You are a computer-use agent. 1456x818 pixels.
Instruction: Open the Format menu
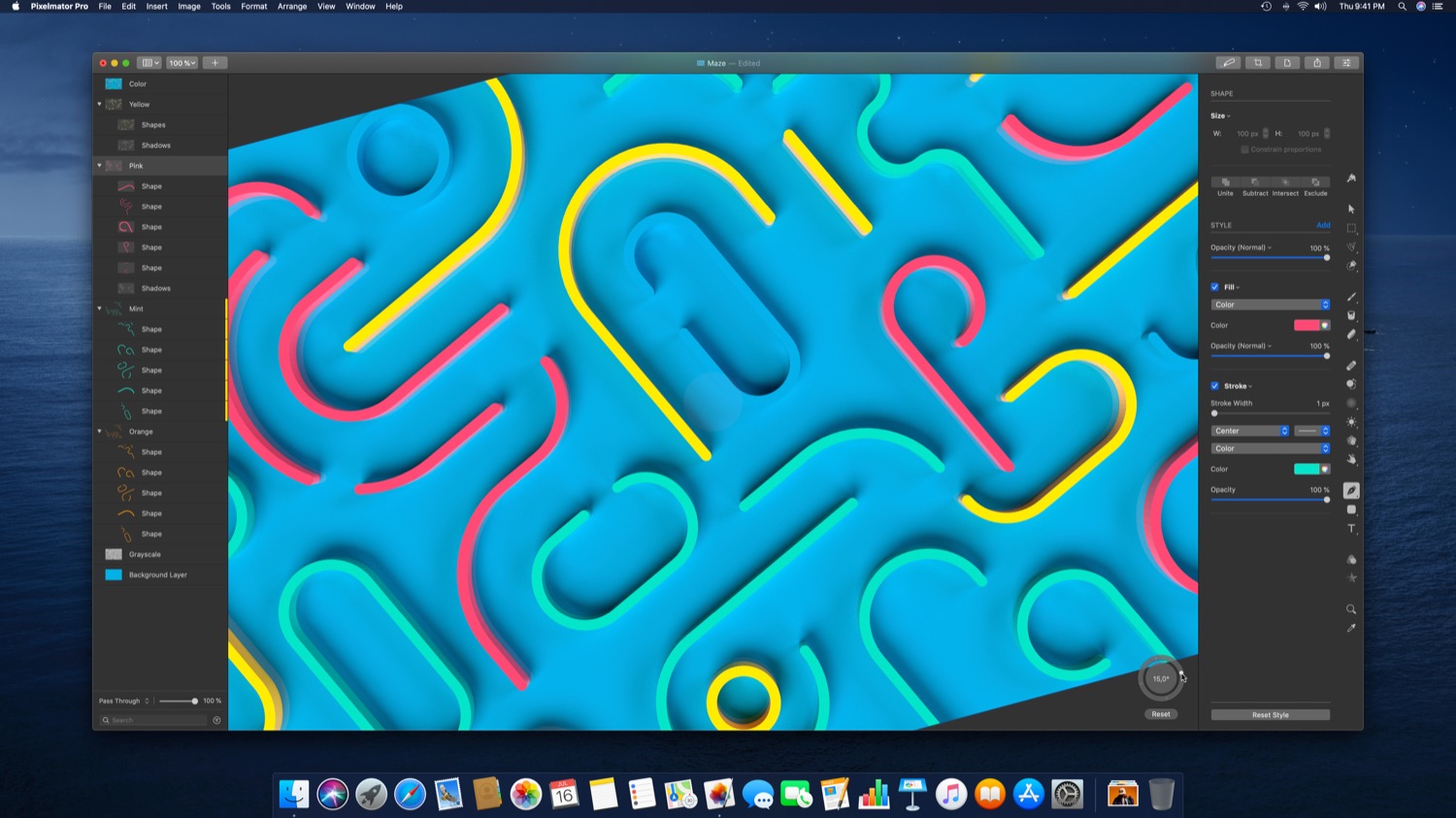(253, 7)
